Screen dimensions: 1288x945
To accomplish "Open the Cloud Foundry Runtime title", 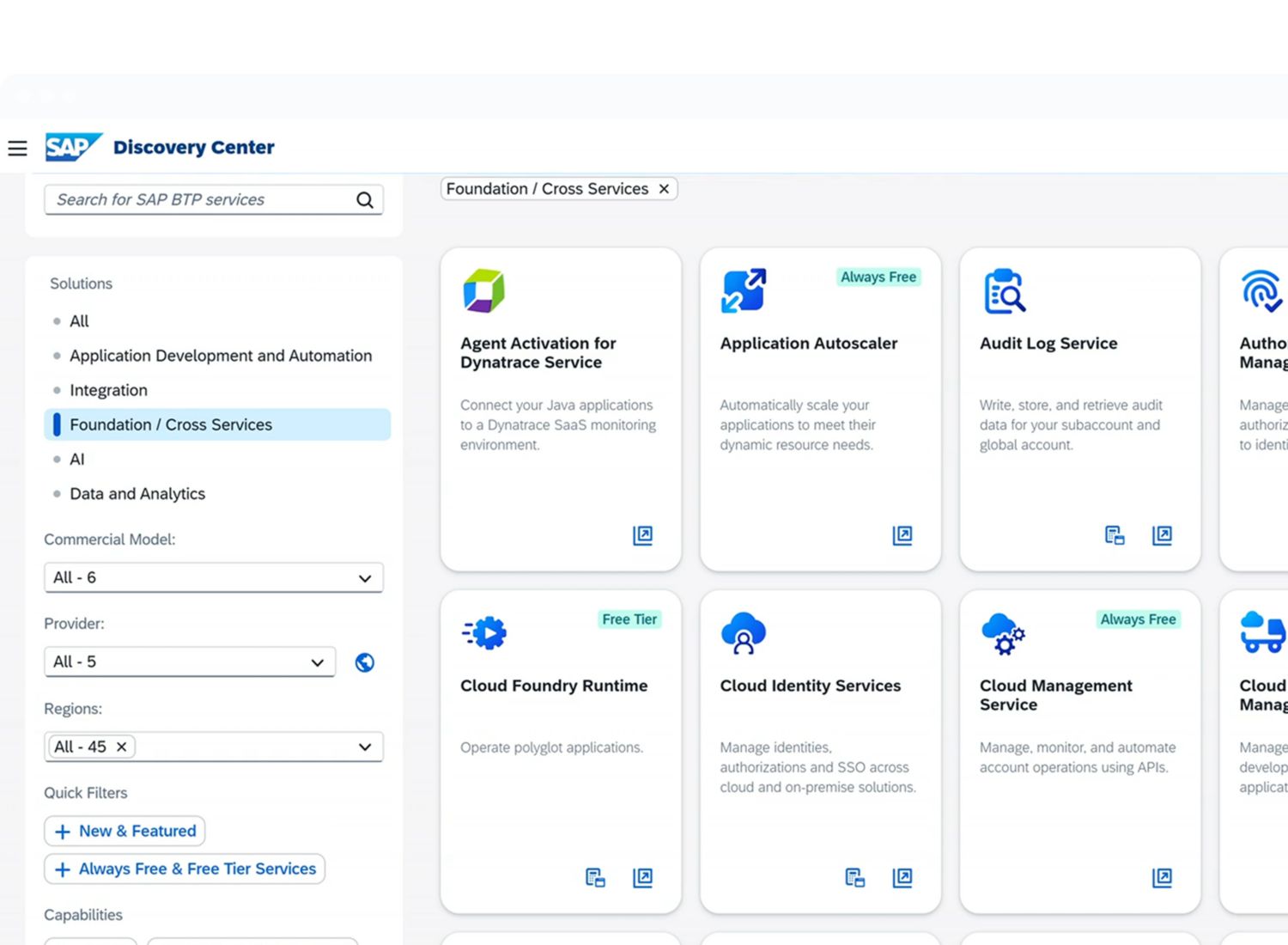I will point(554,686).
